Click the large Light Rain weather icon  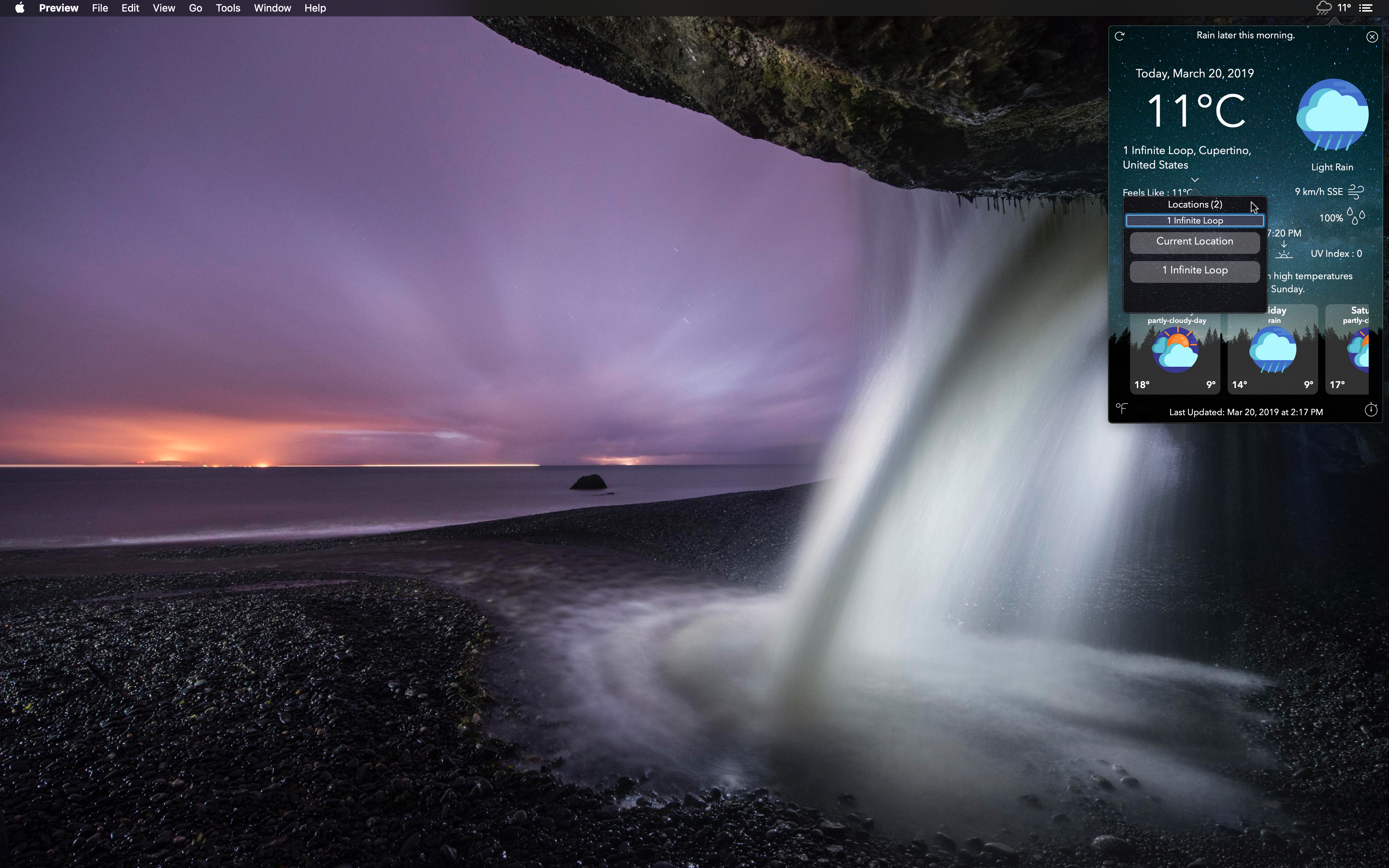coord(1331,115)
